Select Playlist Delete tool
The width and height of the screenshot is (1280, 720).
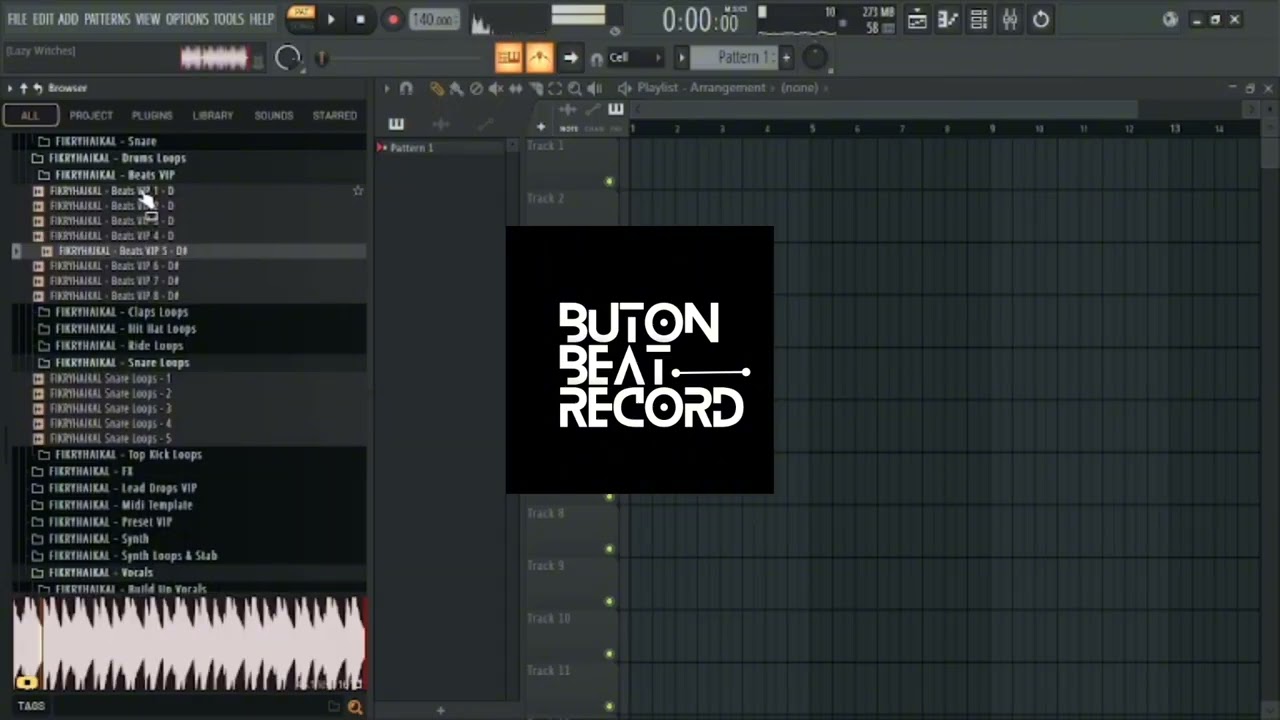476,89
